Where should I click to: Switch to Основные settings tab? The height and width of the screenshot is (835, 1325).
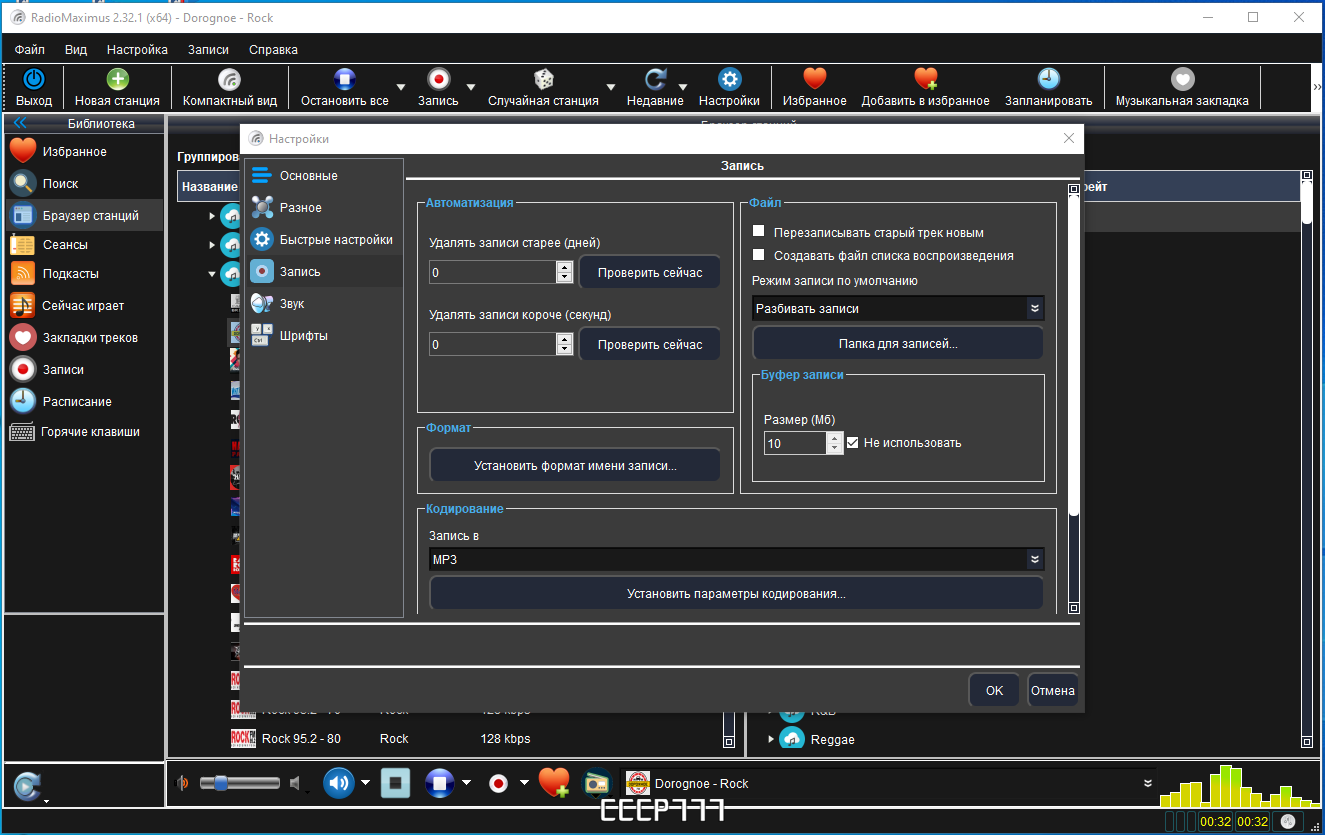click(x=324, y=176)
